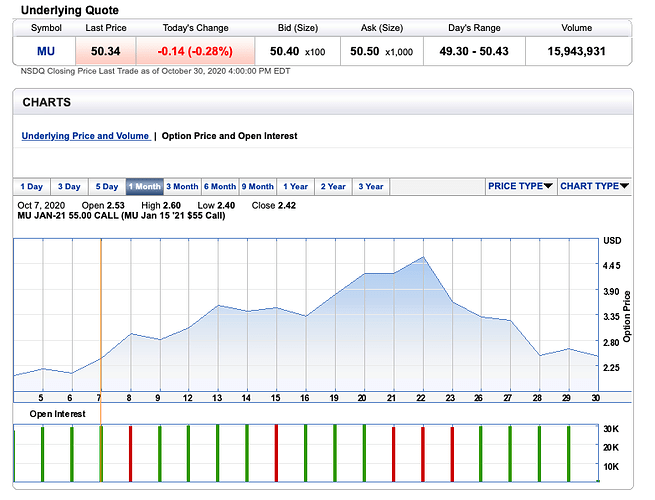Open Underlying Price and Volume chart
Viewport: 655px width, 500px height.
click(x=85, y=136)
